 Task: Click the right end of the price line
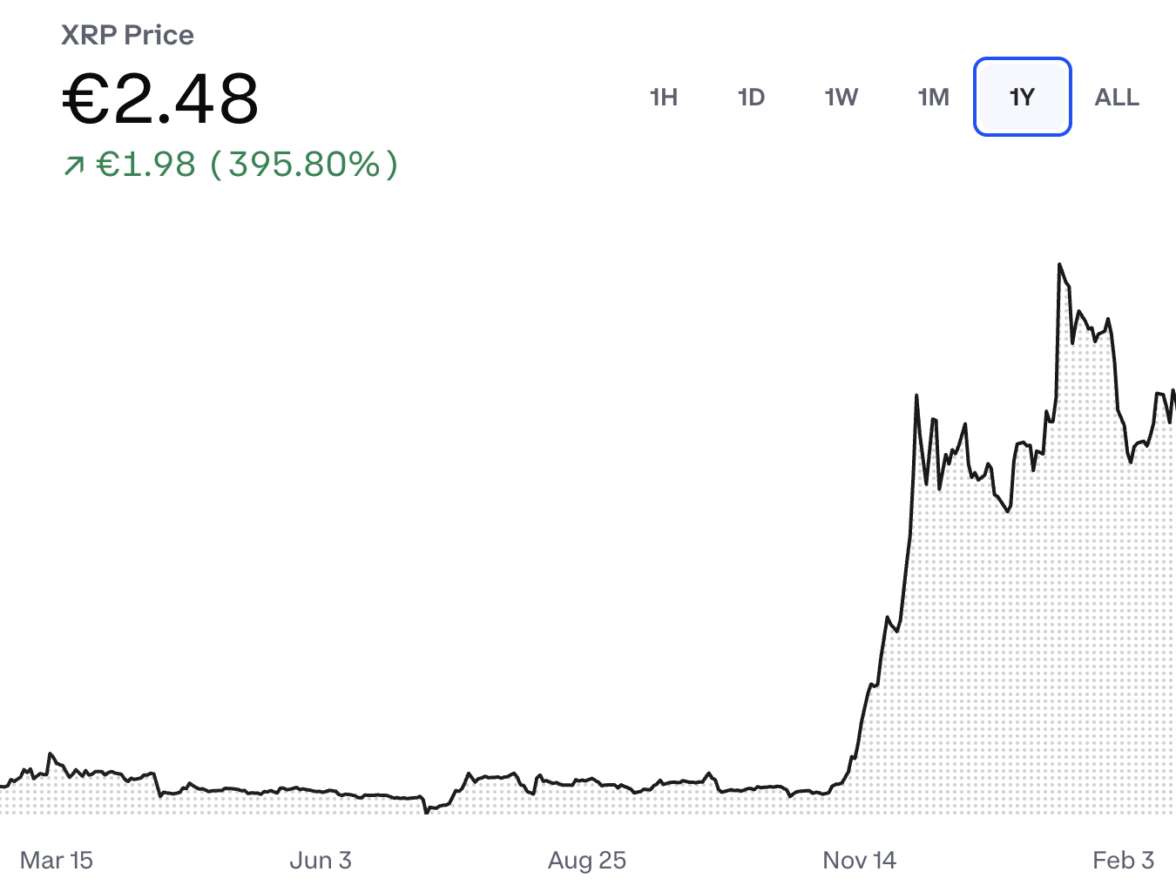(x=1173, y=392)
